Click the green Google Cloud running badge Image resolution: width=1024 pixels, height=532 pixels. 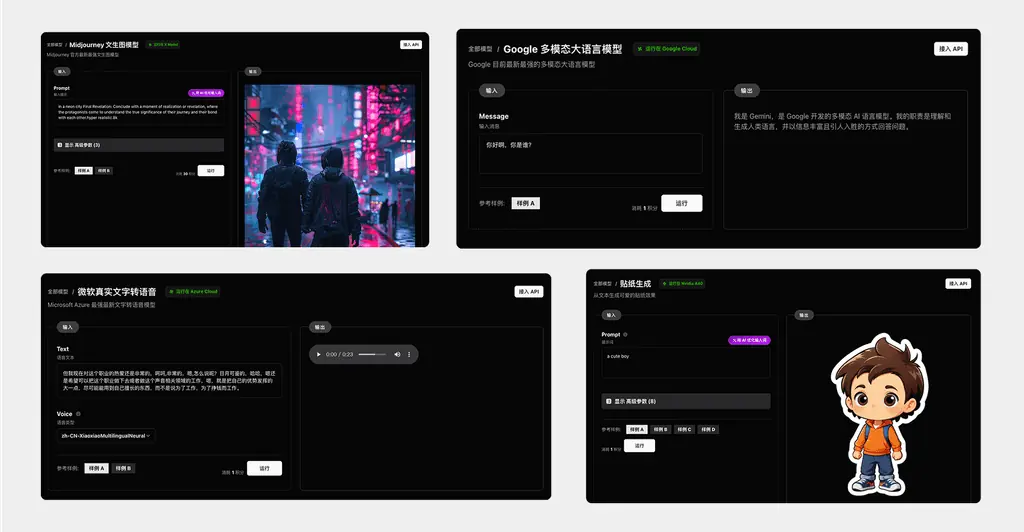667,49
